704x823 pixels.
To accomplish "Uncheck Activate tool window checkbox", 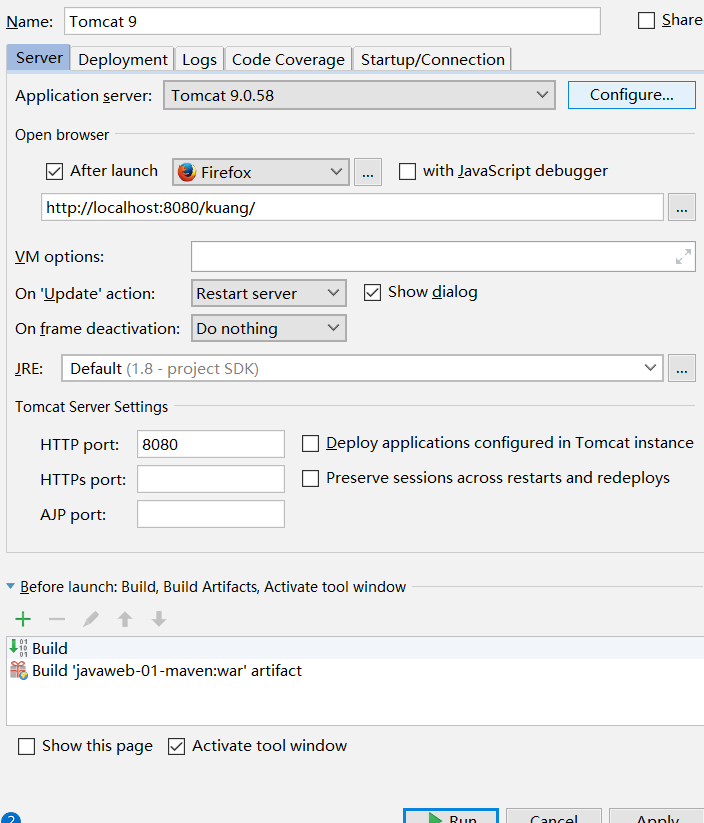I will pos(176,746).
